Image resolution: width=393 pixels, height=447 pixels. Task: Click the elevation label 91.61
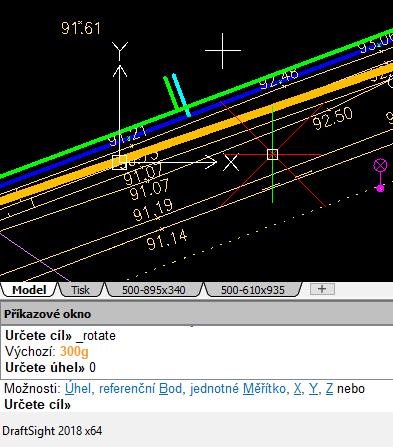click(x=81, y=28)
